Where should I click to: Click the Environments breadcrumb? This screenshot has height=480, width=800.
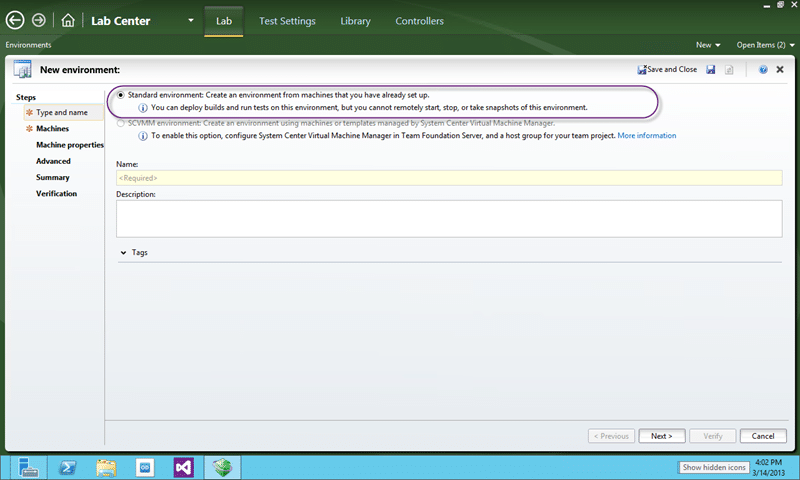tap(28, 45)
